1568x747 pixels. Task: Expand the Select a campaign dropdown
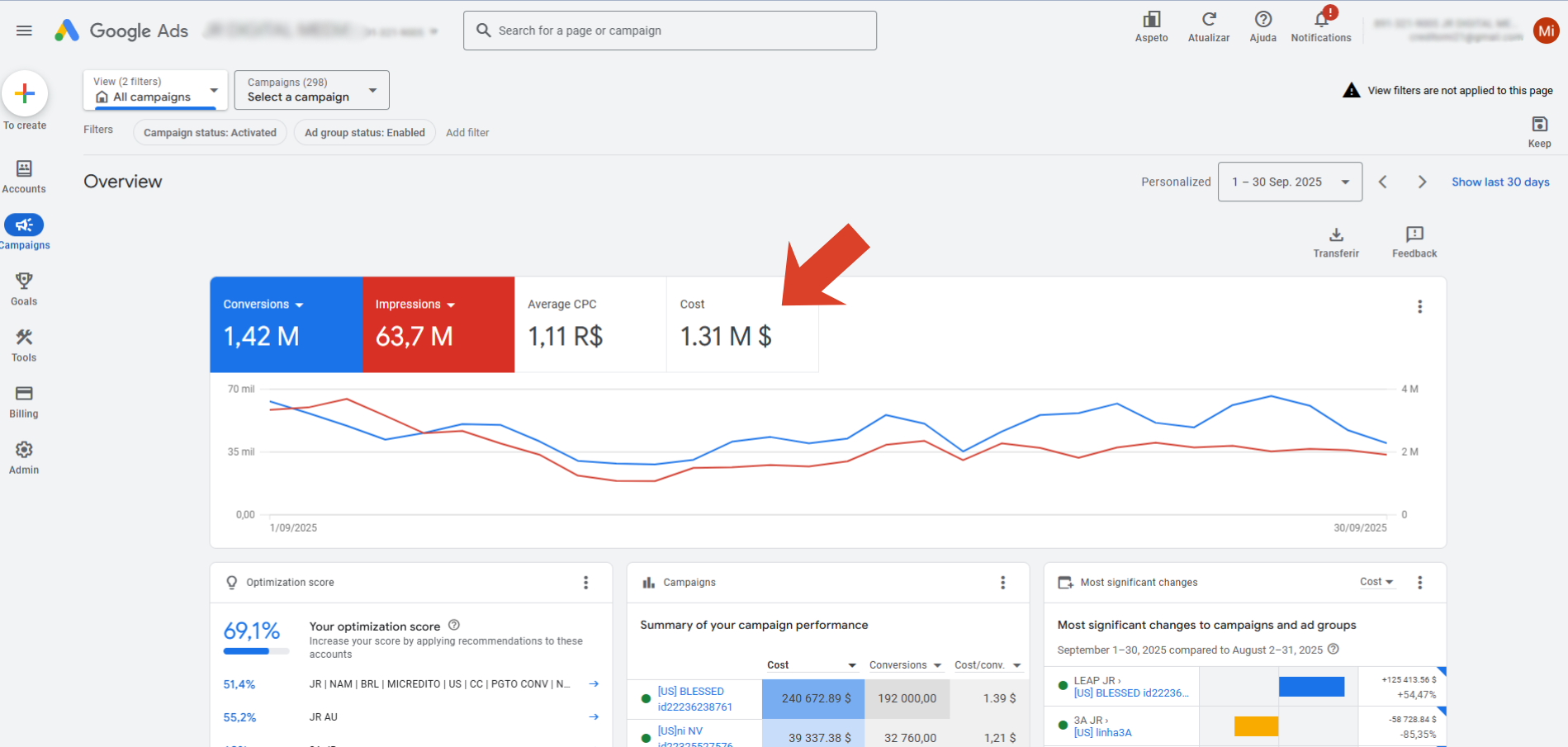pyautogui.click(x=311, y=90)
